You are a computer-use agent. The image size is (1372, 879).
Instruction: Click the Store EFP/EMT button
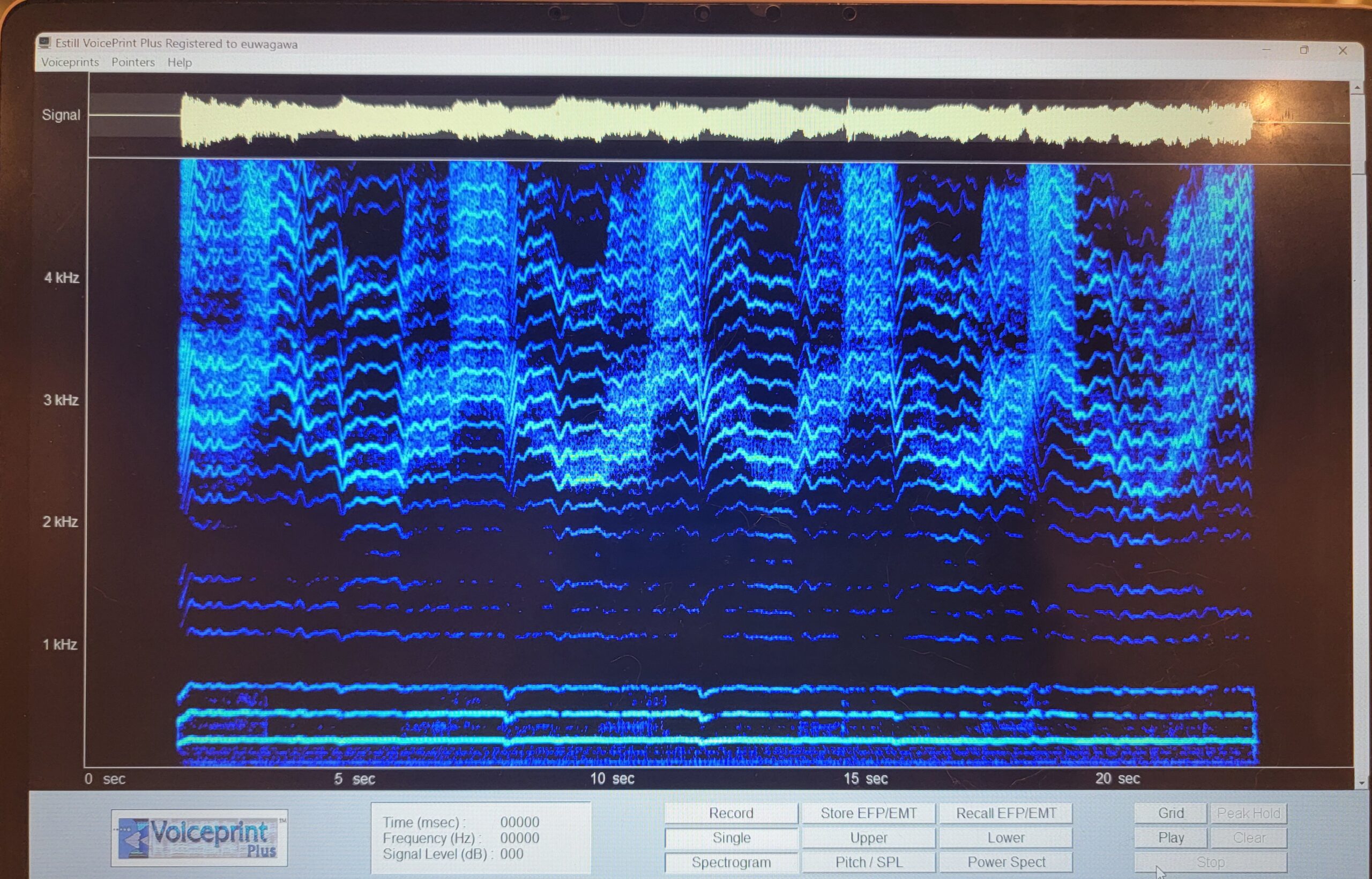click(868, 813)
